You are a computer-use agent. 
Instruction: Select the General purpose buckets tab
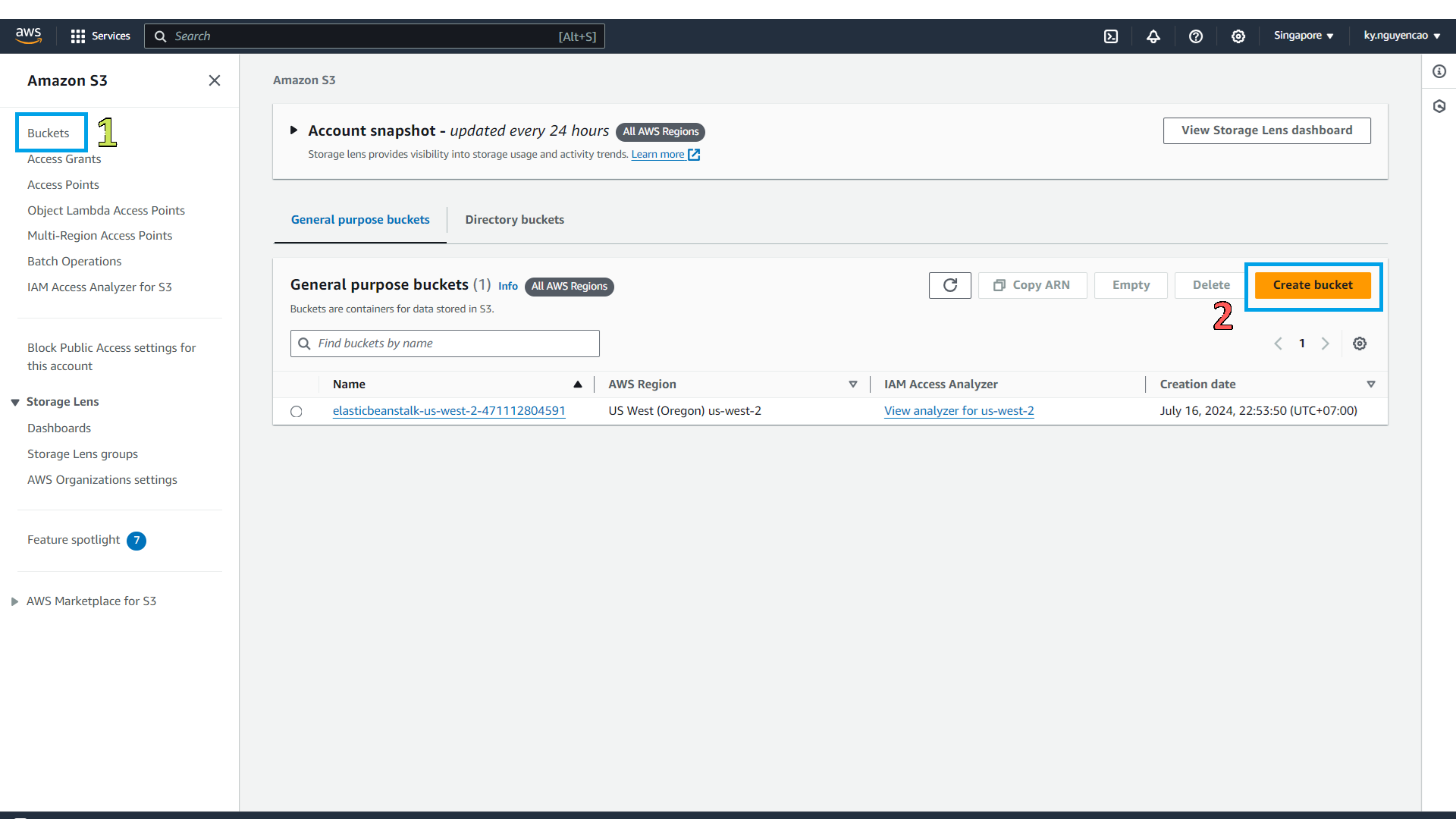[x=360, y=219]
